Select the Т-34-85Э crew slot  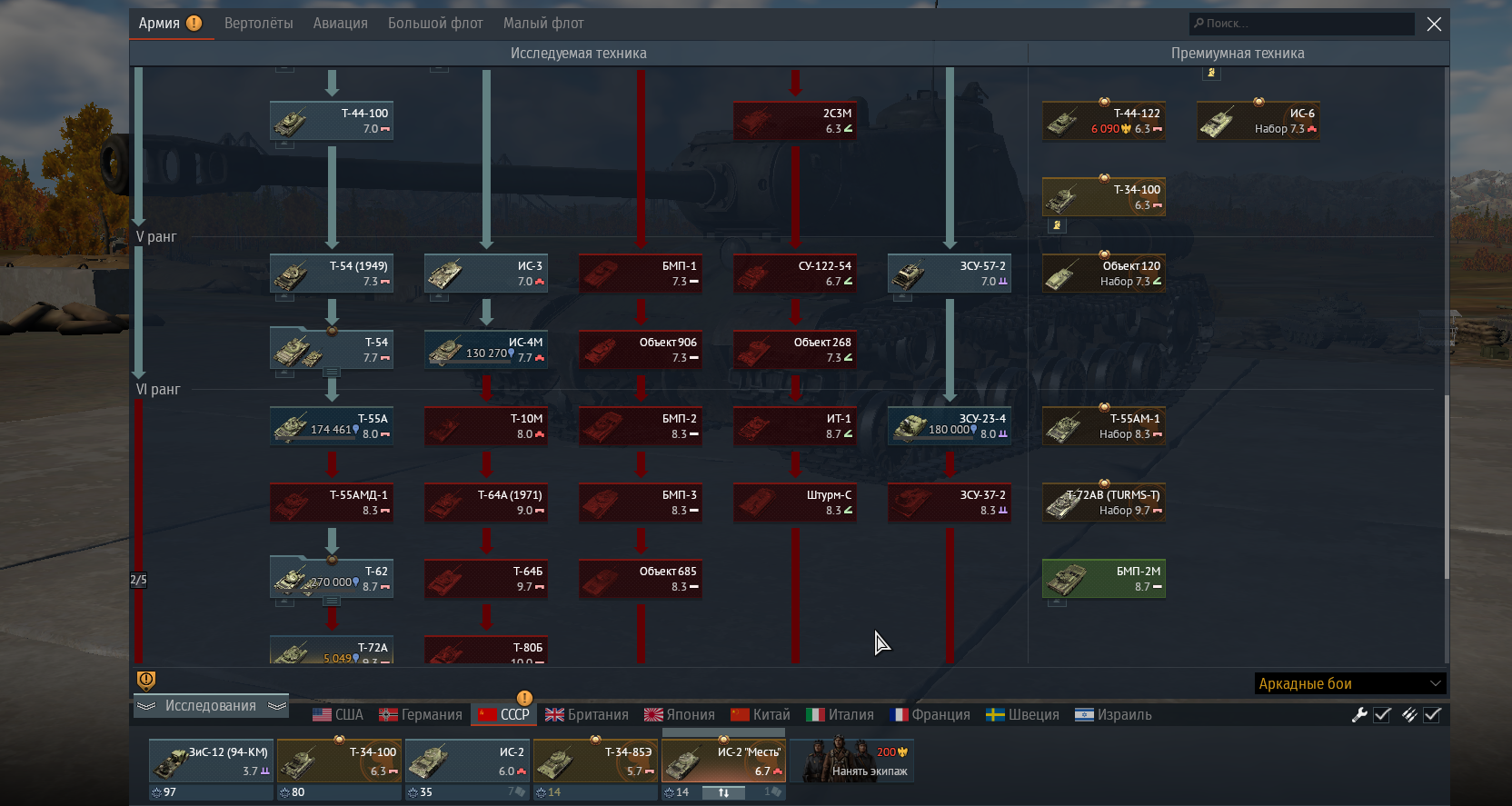pyautogui.click(x=595, y=761)
